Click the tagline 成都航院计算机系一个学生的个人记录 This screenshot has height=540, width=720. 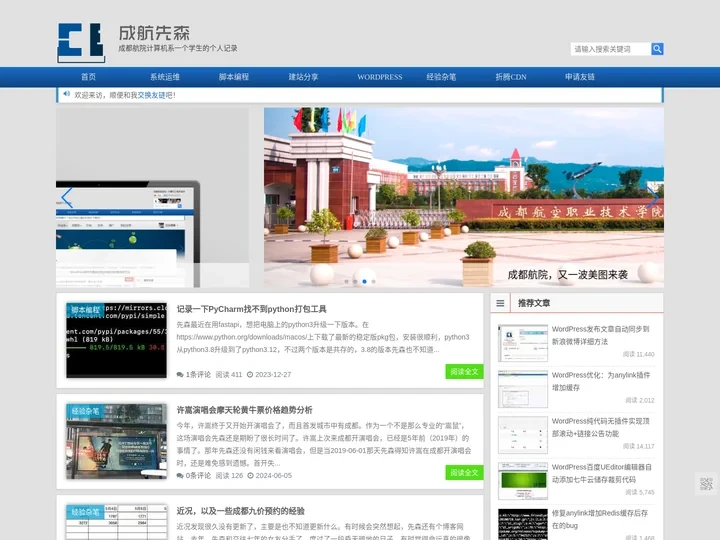(178, 48)
